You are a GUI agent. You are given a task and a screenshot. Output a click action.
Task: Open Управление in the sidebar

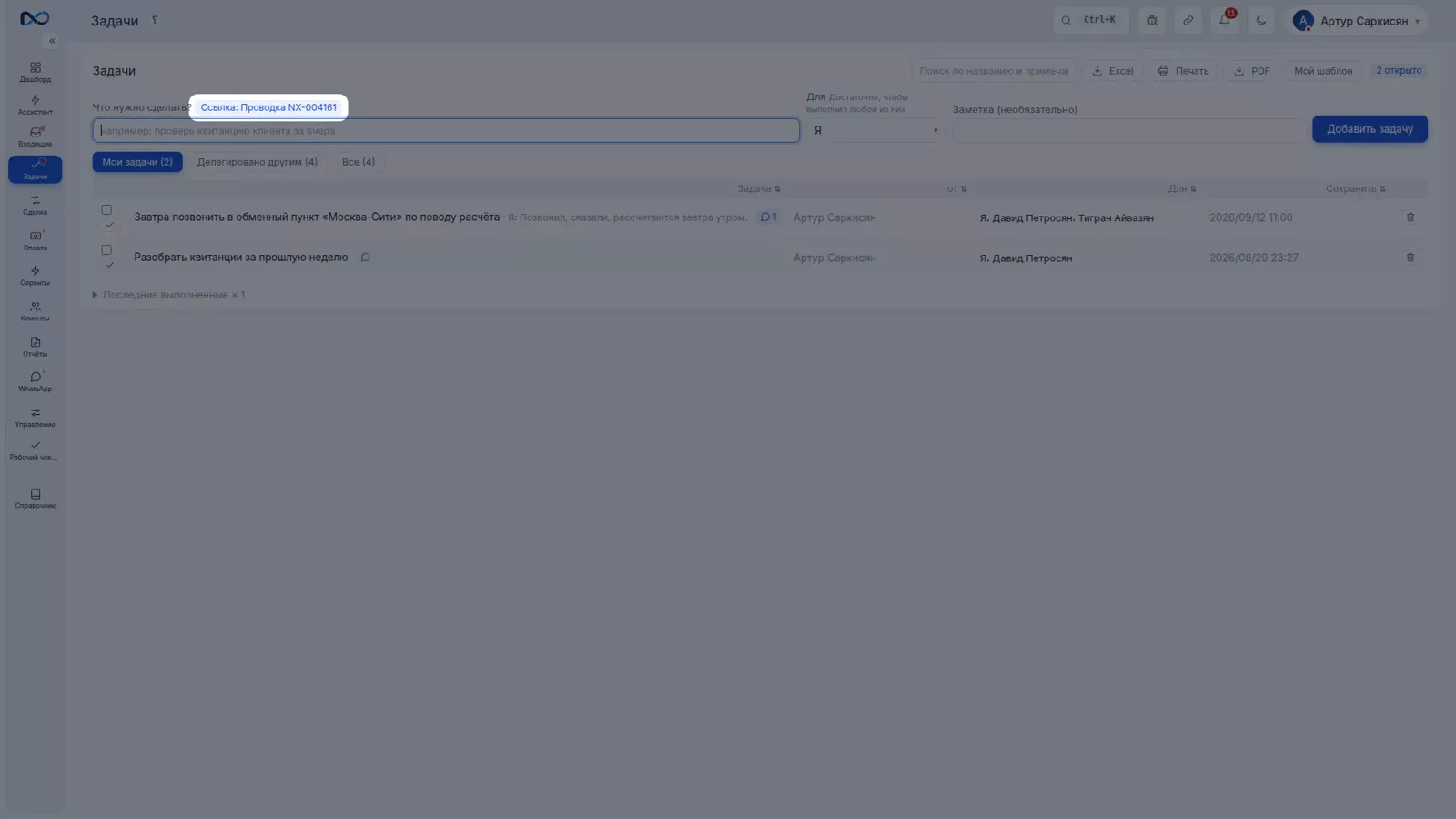[35, 417]
